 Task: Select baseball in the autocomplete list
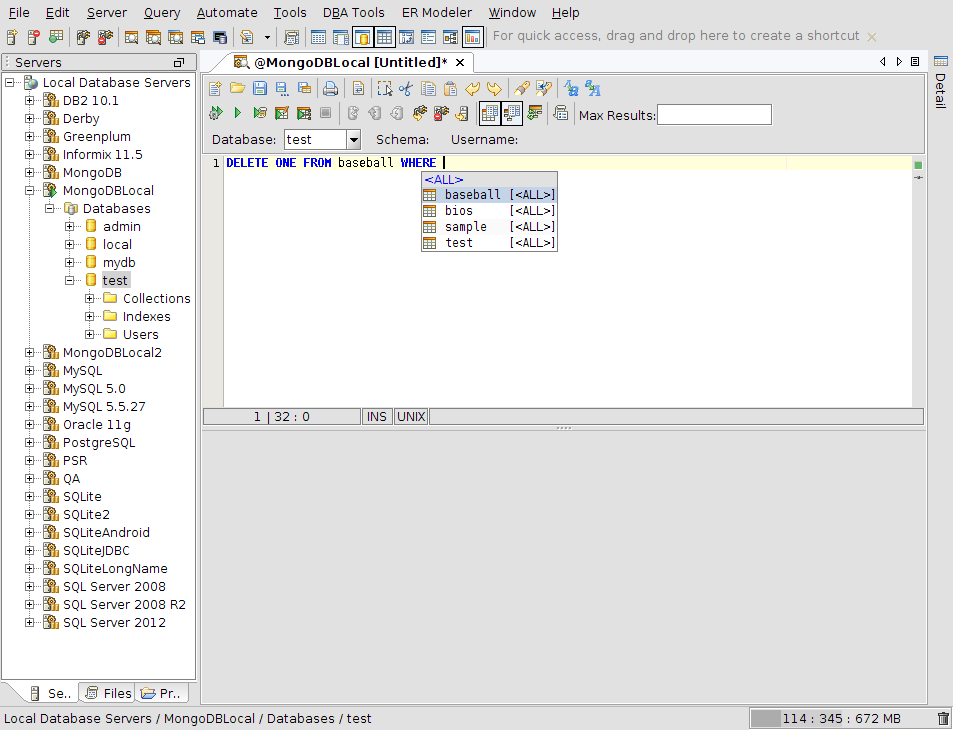[489, 195]
